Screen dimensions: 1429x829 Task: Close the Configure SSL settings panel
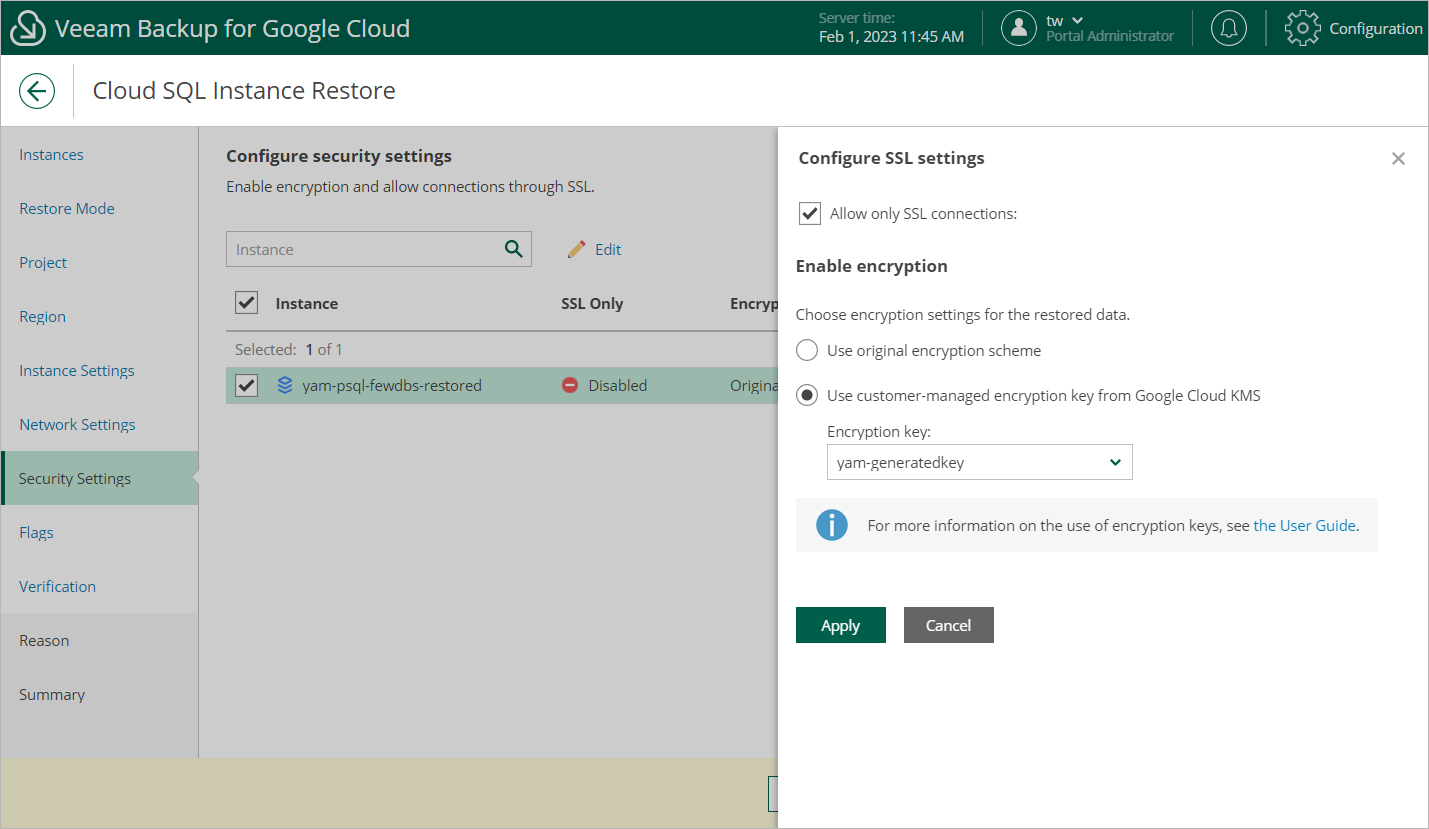[1398, 158]
